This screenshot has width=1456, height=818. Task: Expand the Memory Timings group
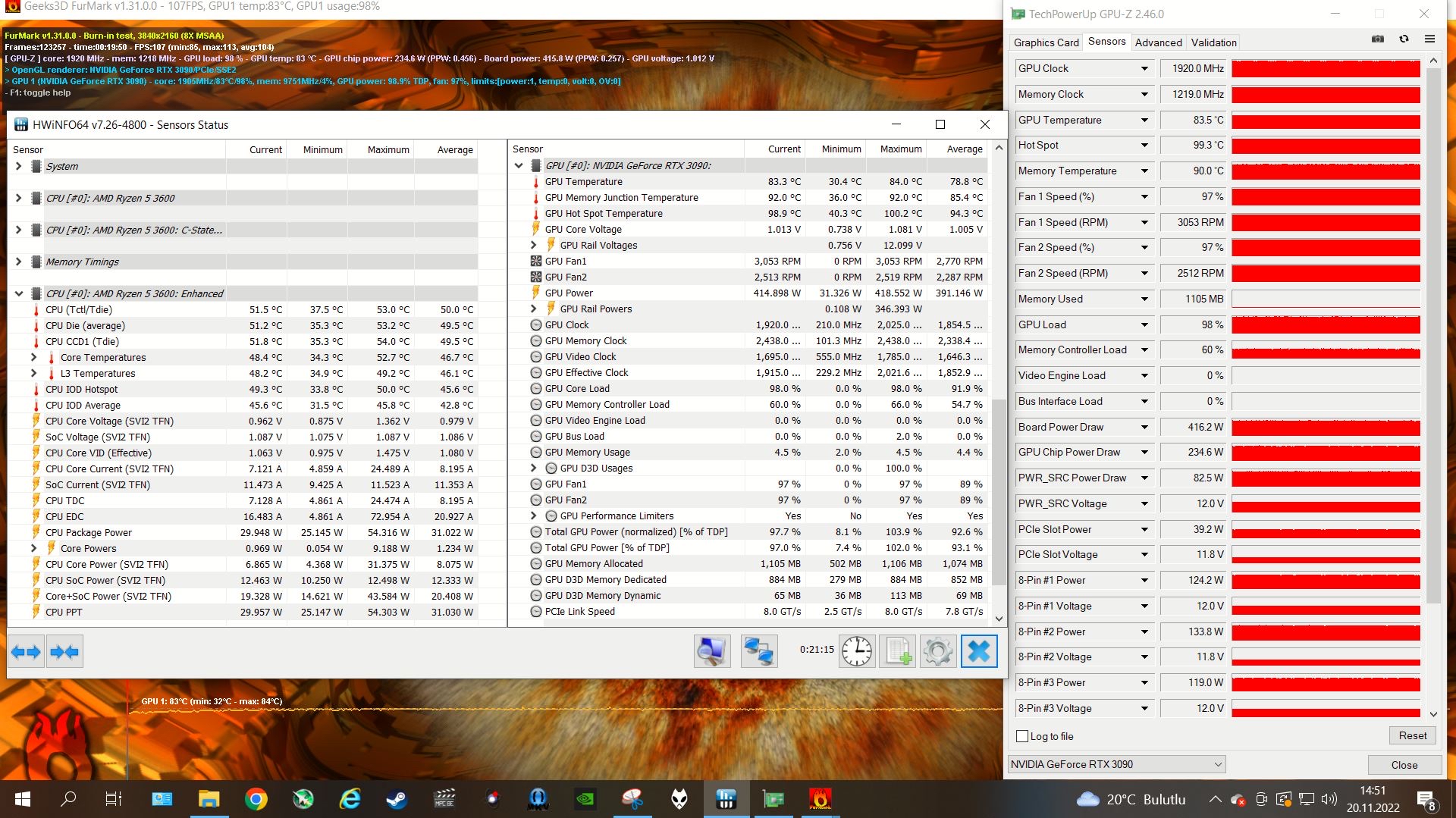pos(18,262)
